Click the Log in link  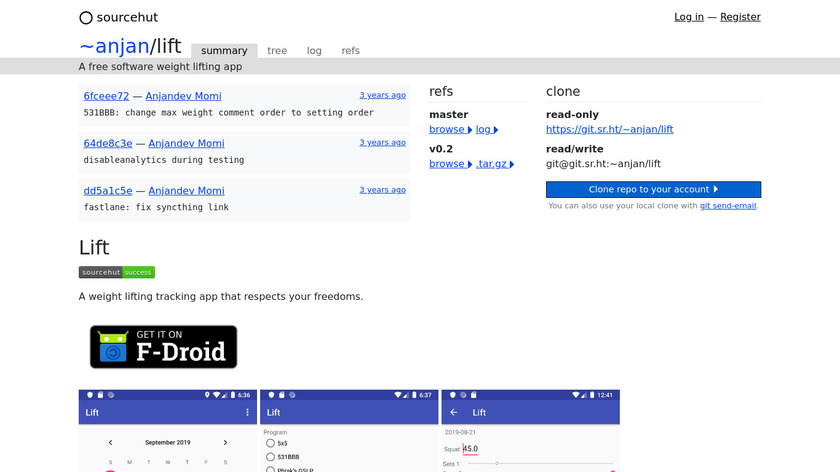(688, 17)
